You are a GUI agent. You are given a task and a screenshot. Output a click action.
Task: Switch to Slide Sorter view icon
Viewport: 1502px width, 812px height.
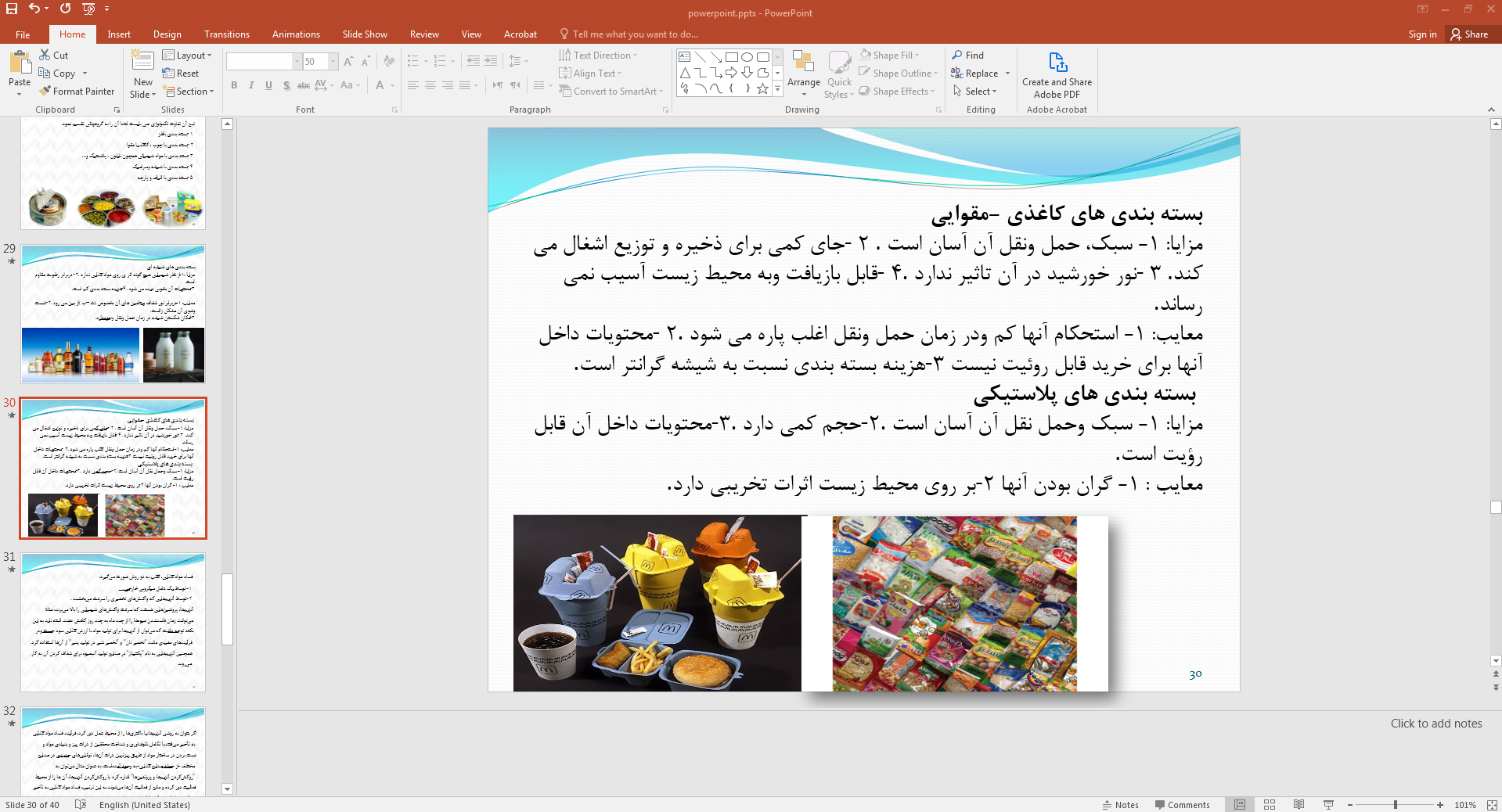pos(1270,805)
